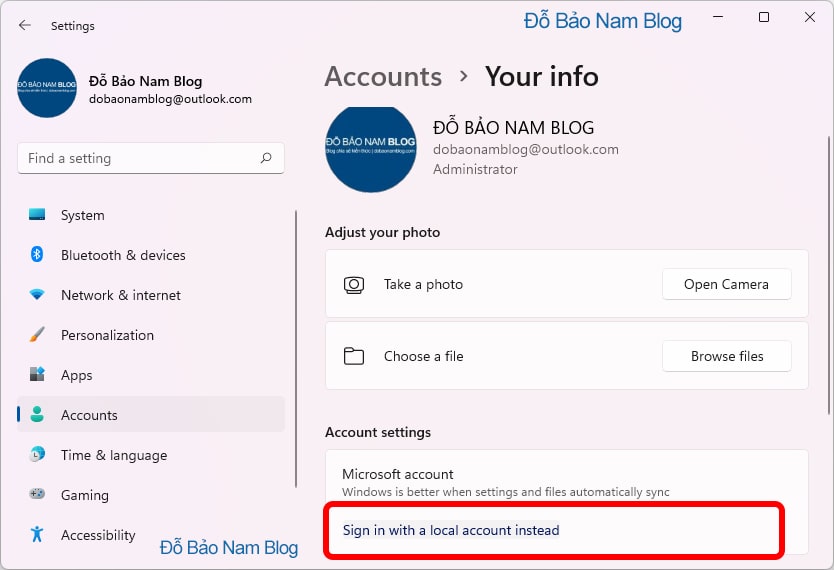Click the Personalization paintbrush icon

point(37,334)
